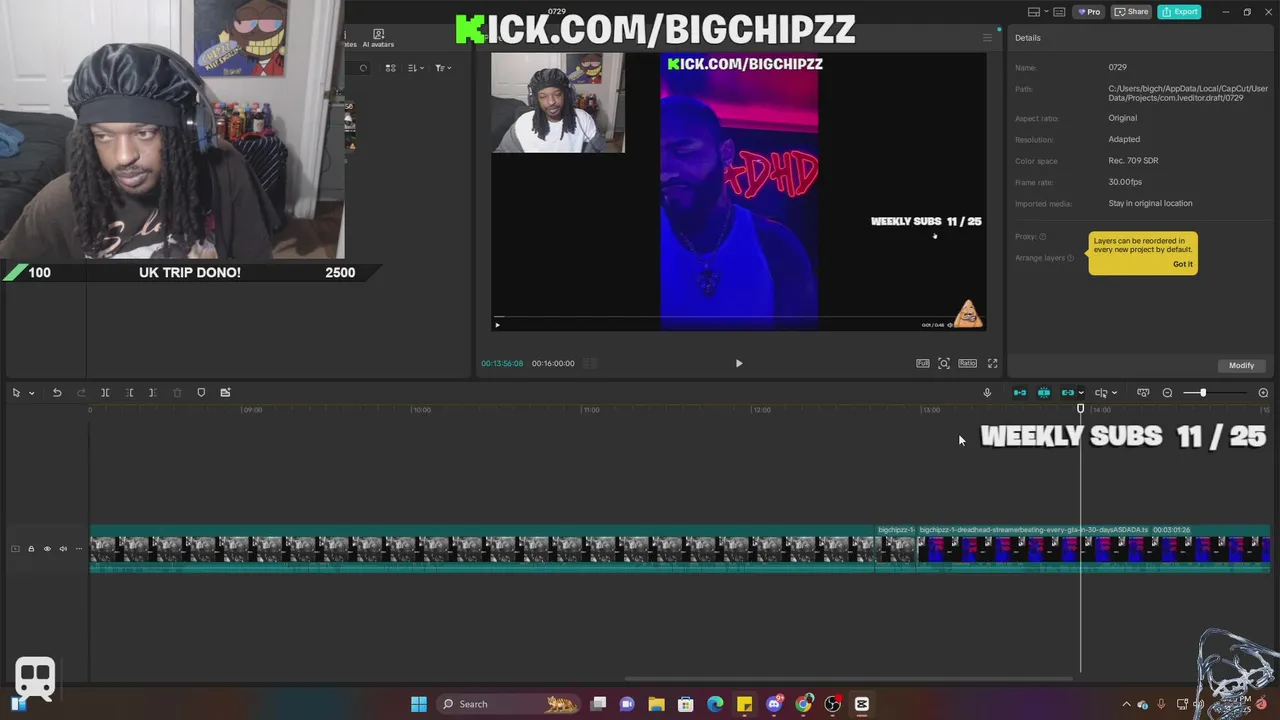This screenshot has width=1280, height=720.
Task: Adjust the timeline zoom slider handle
Action: (1203, 393)
